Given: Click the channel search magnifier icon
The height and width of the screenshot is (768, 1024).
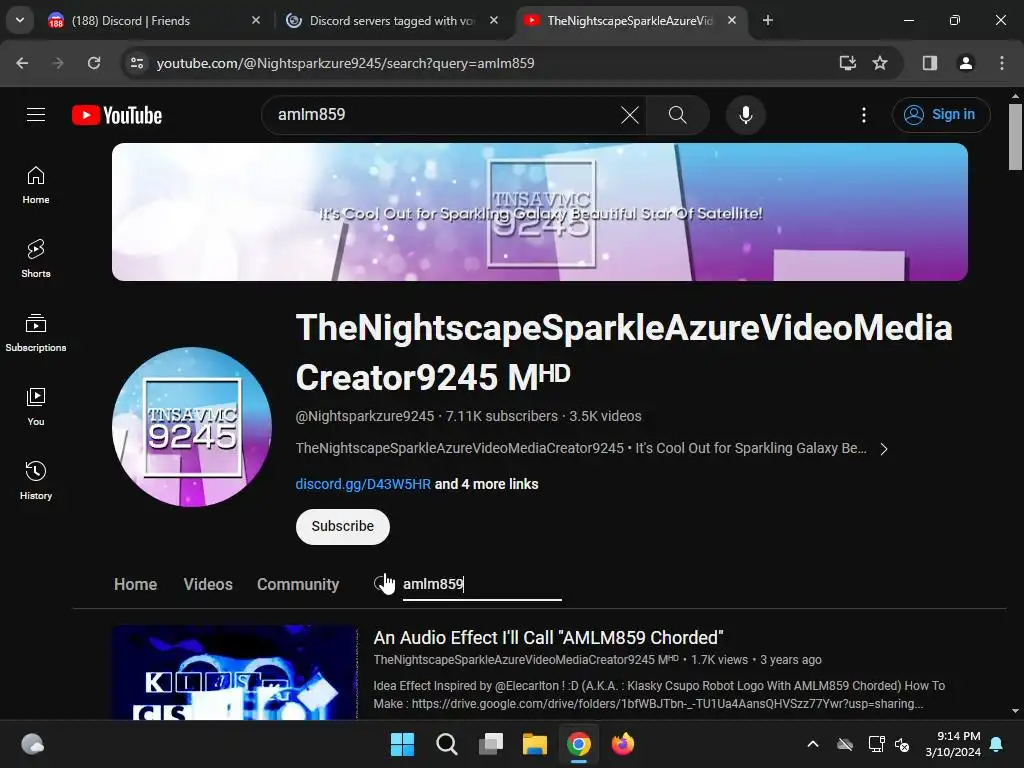Looking at the screenshot, I should pyautogui.click(x=383, y=583).
